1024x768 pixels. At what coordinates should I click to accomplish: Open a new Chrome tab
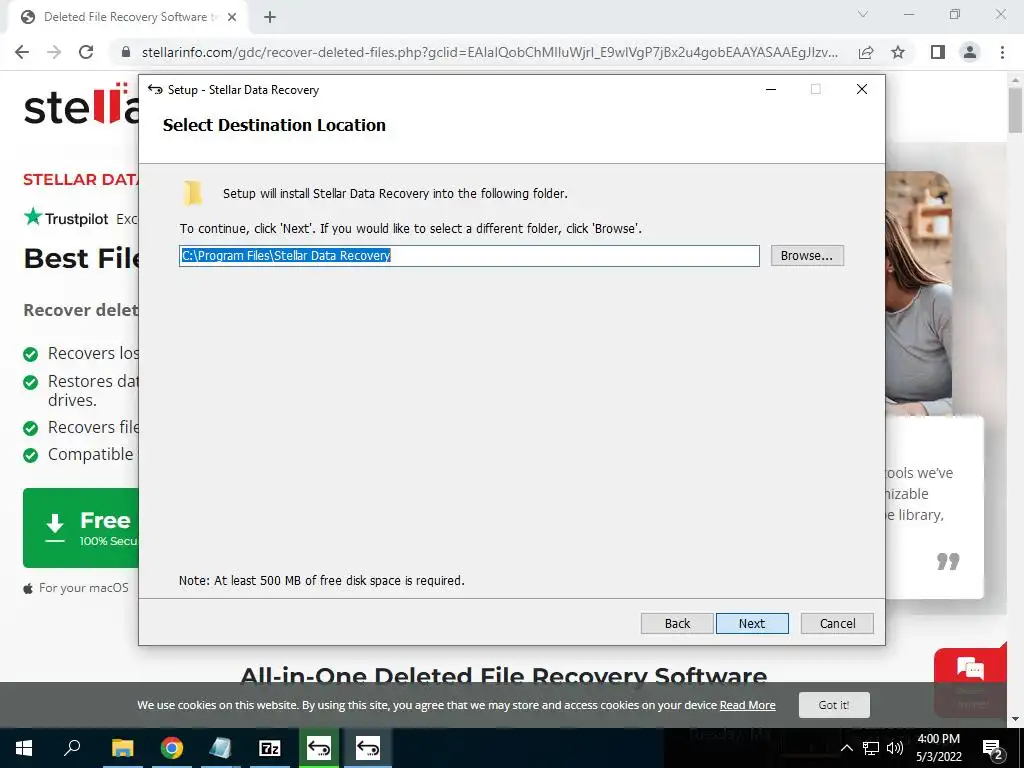click(x=270, y=17)
